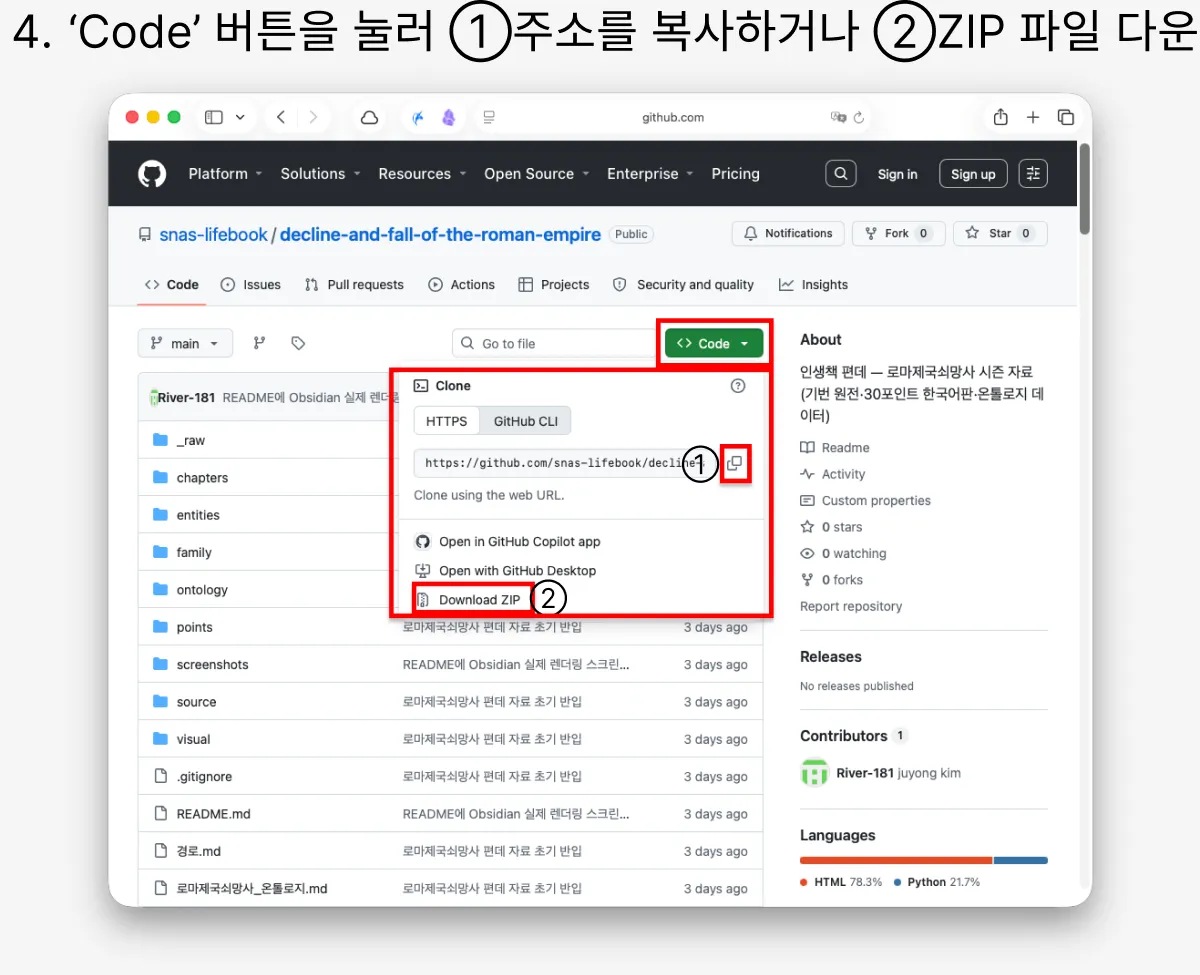Switch to the Projects tab
The width and height of the screenshot is (1200, 975).
click(554, 285)
